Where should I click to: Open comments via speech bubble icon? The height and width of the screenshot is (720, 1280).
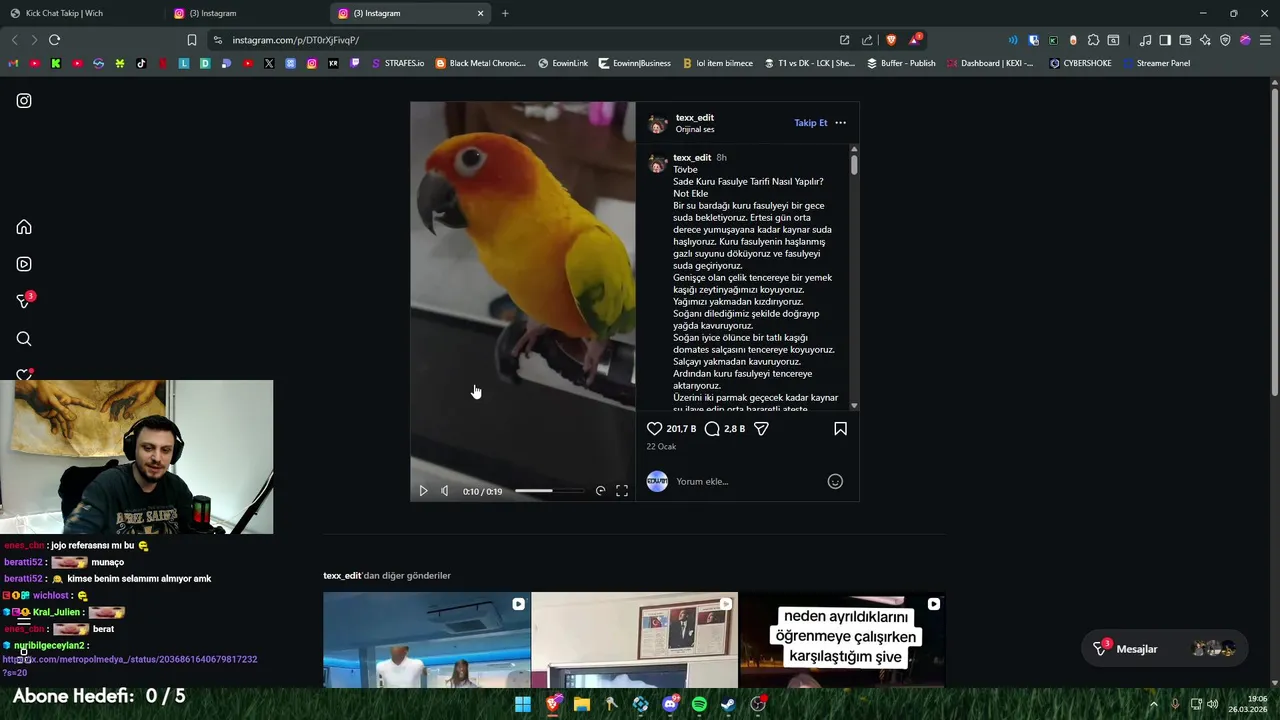[712, 428]
